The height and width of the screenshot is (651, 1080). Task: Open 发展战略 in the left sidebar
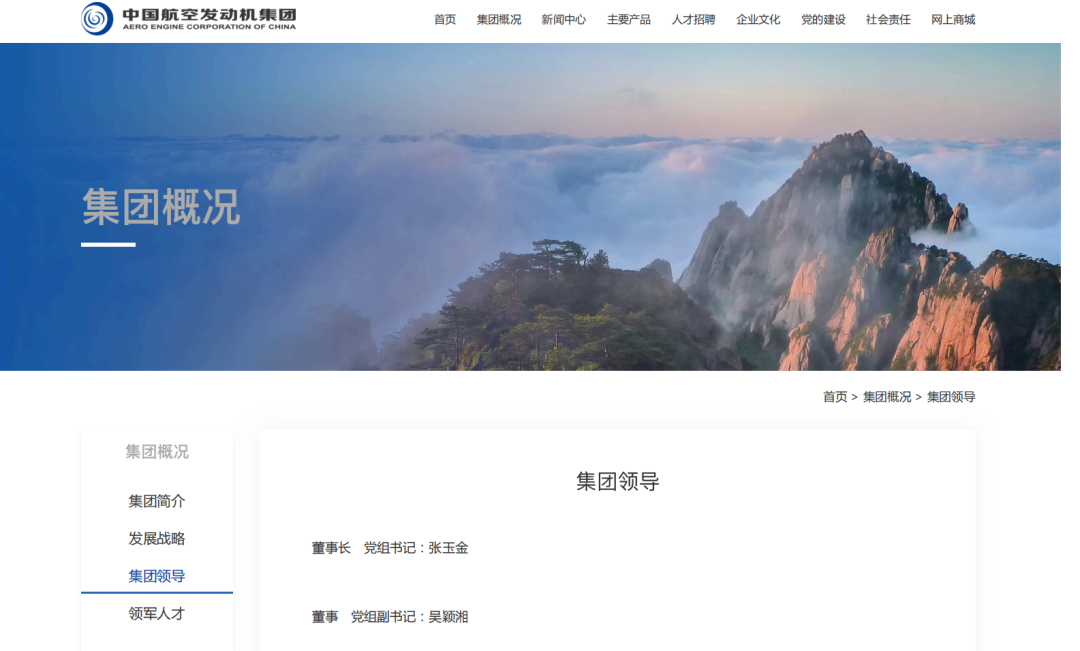[157, 539]
